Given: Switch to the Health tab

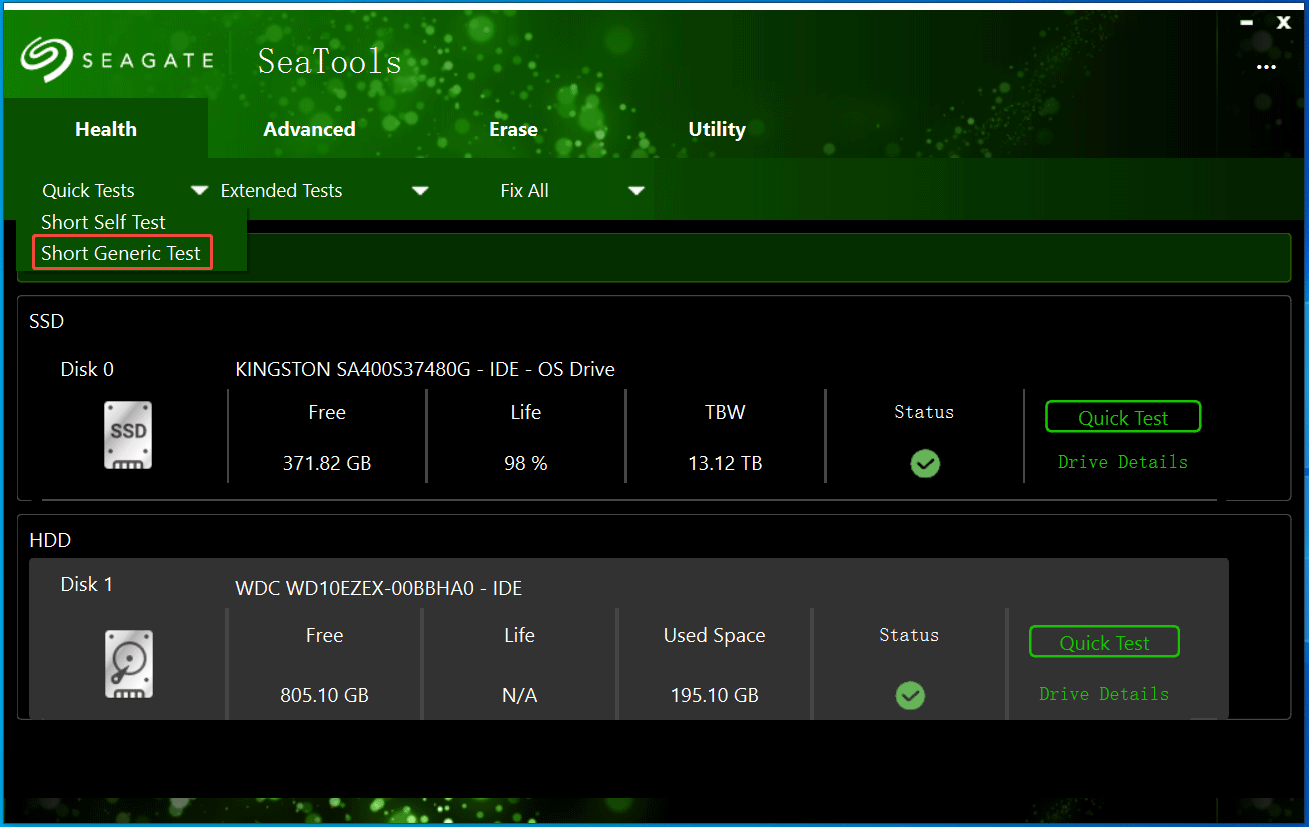Looking at the screenshot, I should (105, 128).
